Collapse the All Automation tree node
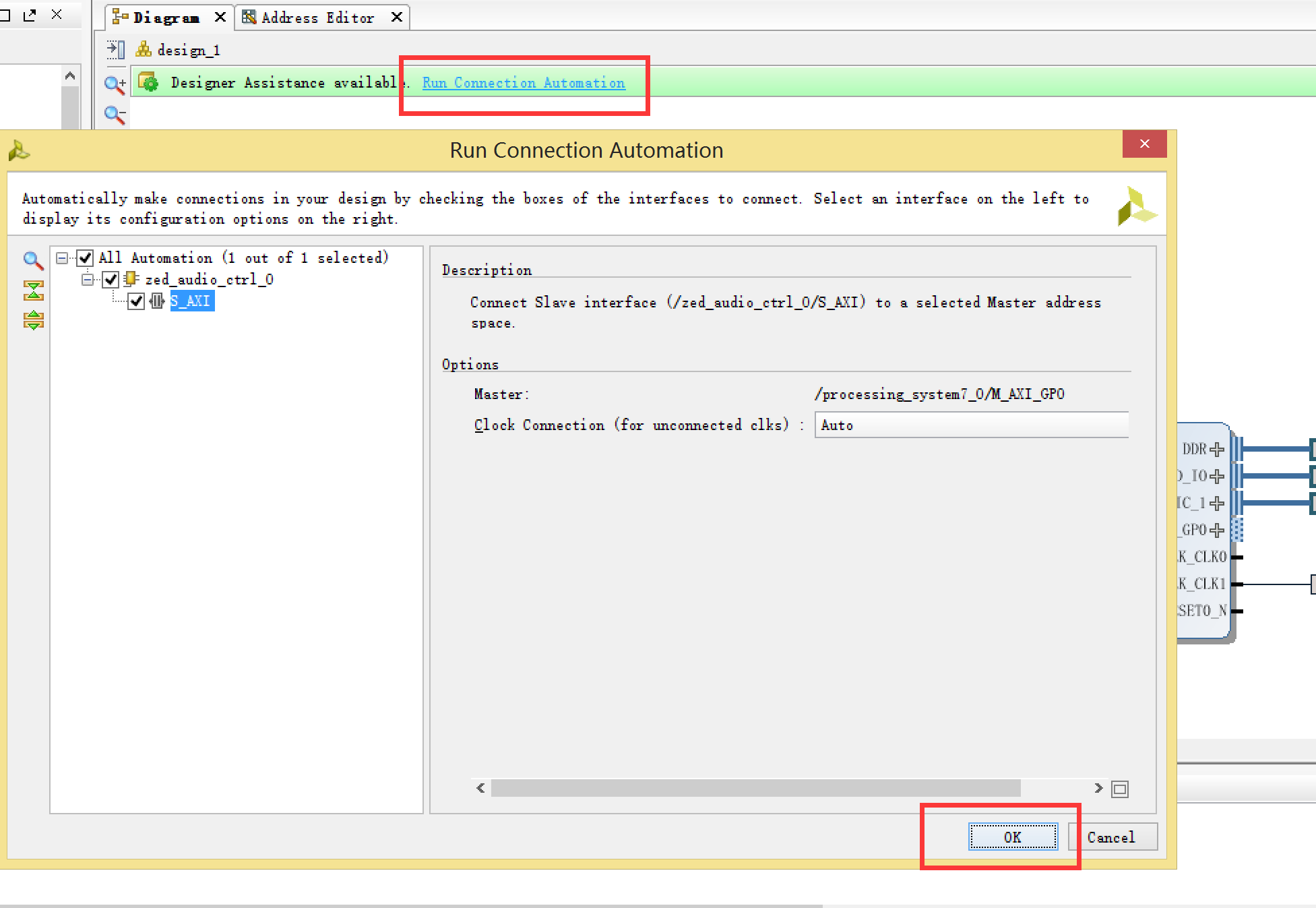This screenshot has height=908, width=1316. tap(62, 258)
